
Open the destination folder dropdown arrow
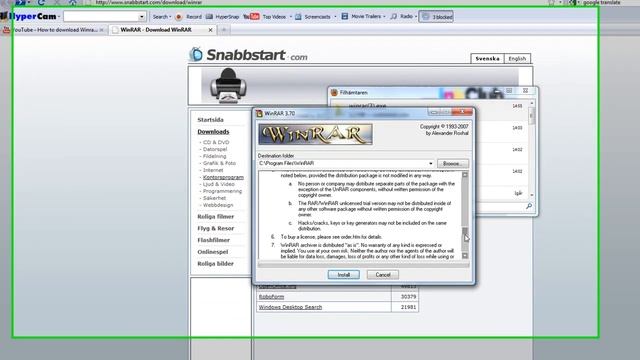click(431, 163)
